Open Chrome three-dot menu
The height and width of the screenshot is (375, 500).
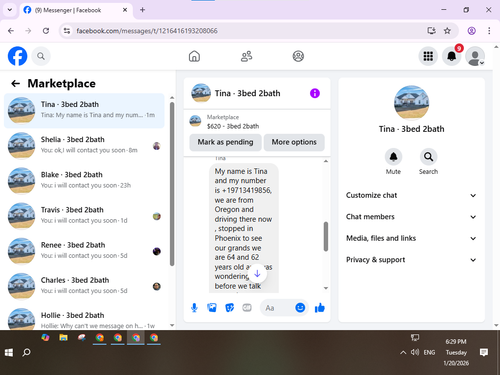489,31
